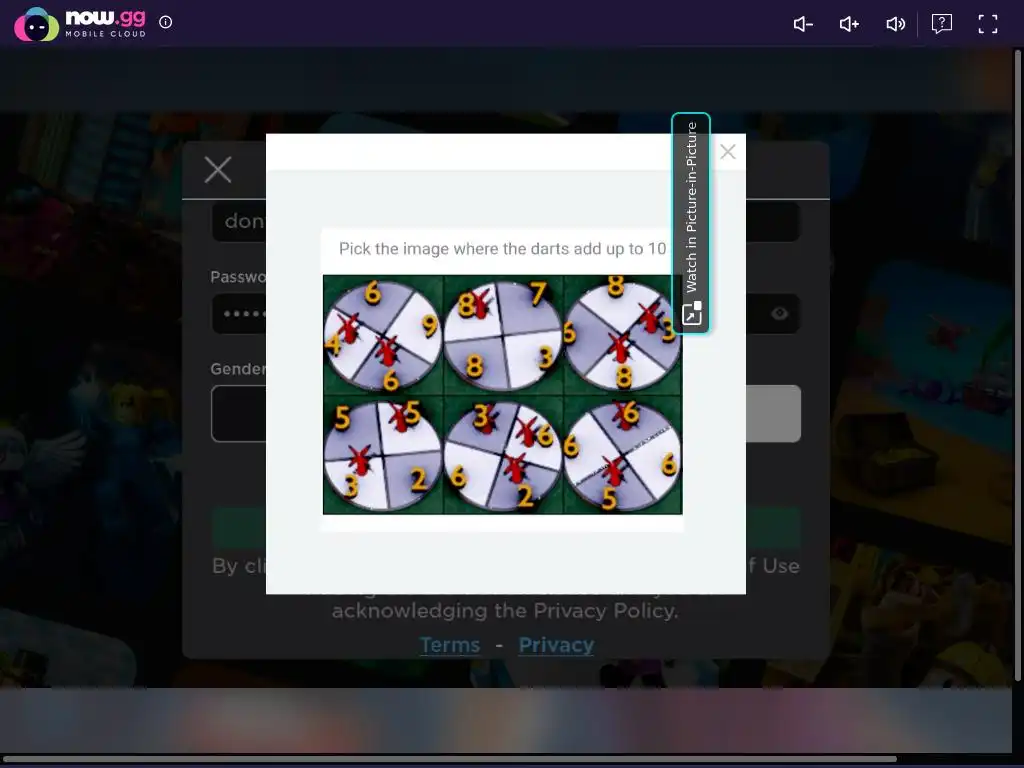Screen dimensions: 1024x768
Task: Open the Terms link
Action: tap(449, 645)
